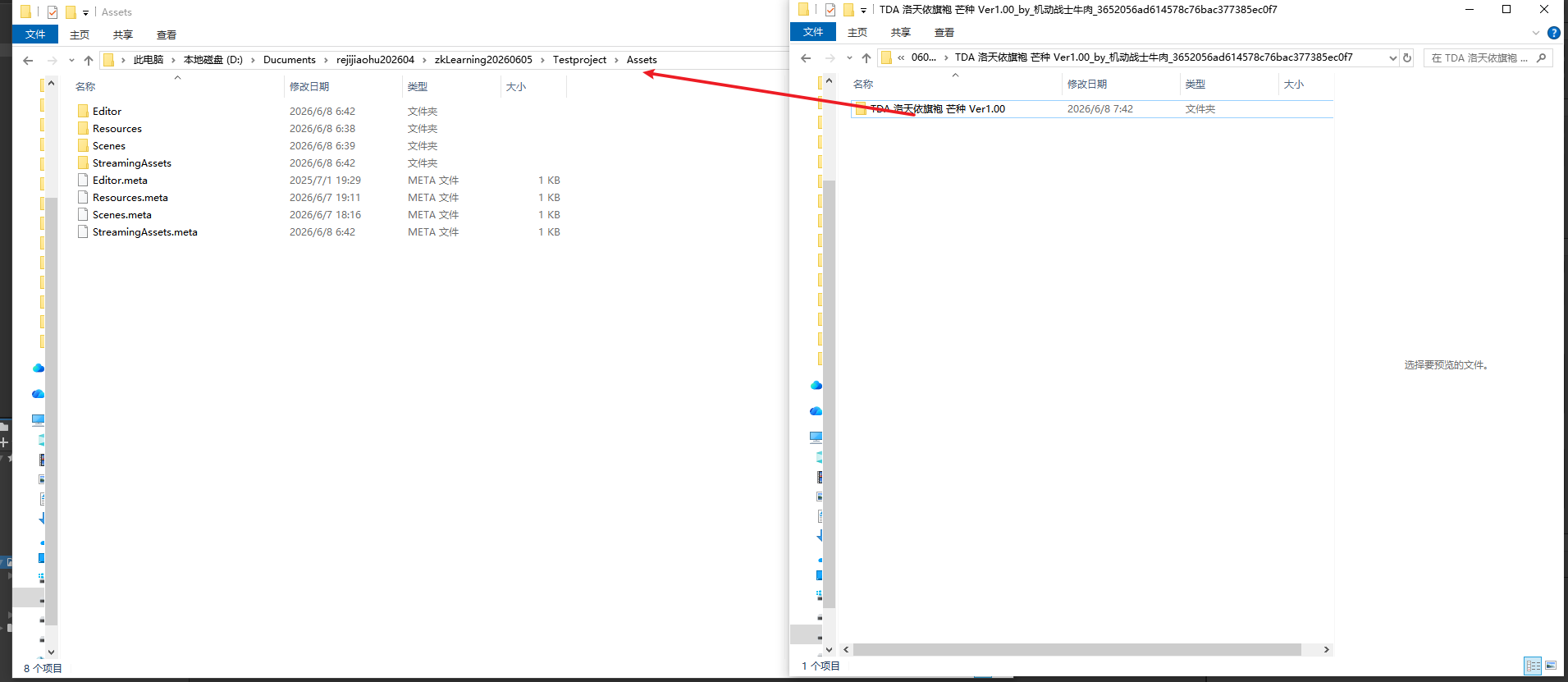Open 文件 tab in Assets window
The image size is (1568, 682).
[x=35, y=34]
